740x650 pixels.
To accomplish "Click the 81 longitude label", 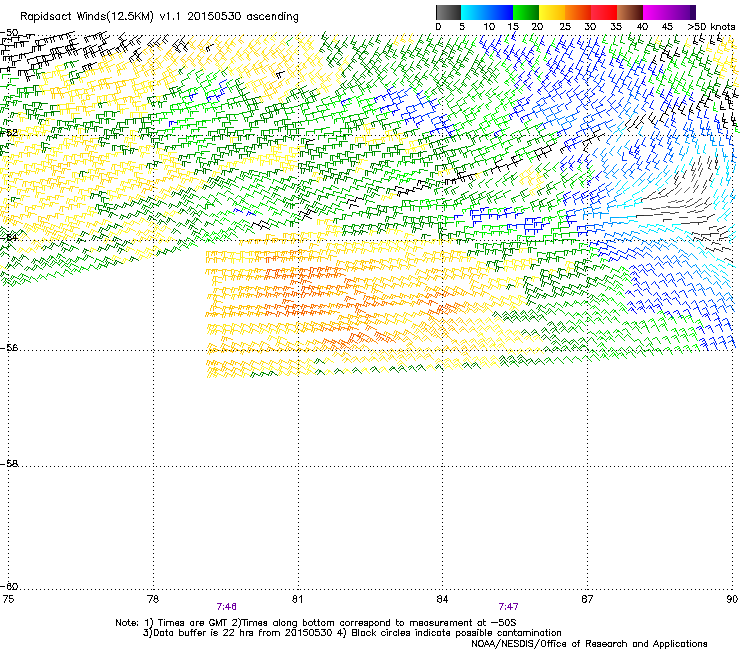I will click(297, 599).
